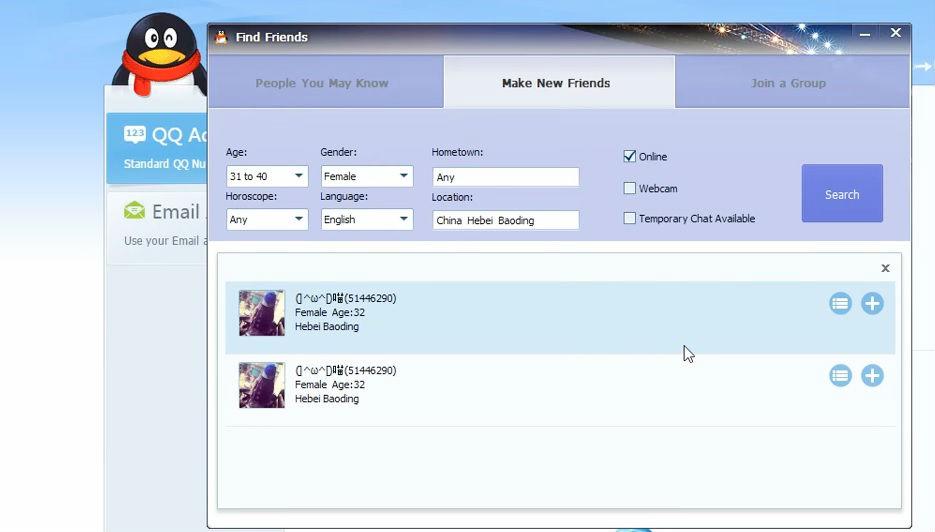The image size is (935, 532).
Task: Switch to People You May Know tab
Action: [322, 83]
